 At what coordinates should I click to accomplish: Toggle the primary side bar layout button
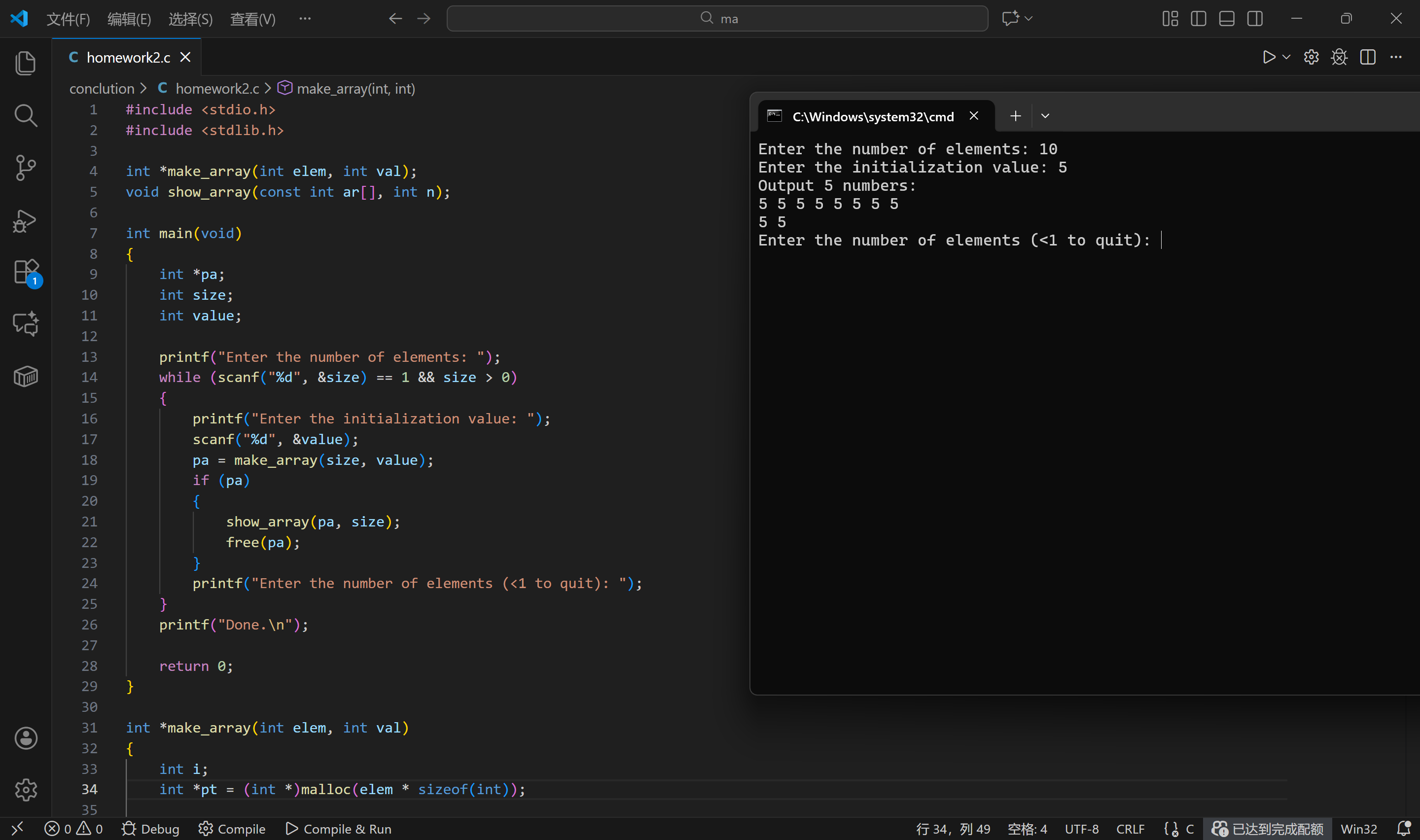[x=1198, y=19]
